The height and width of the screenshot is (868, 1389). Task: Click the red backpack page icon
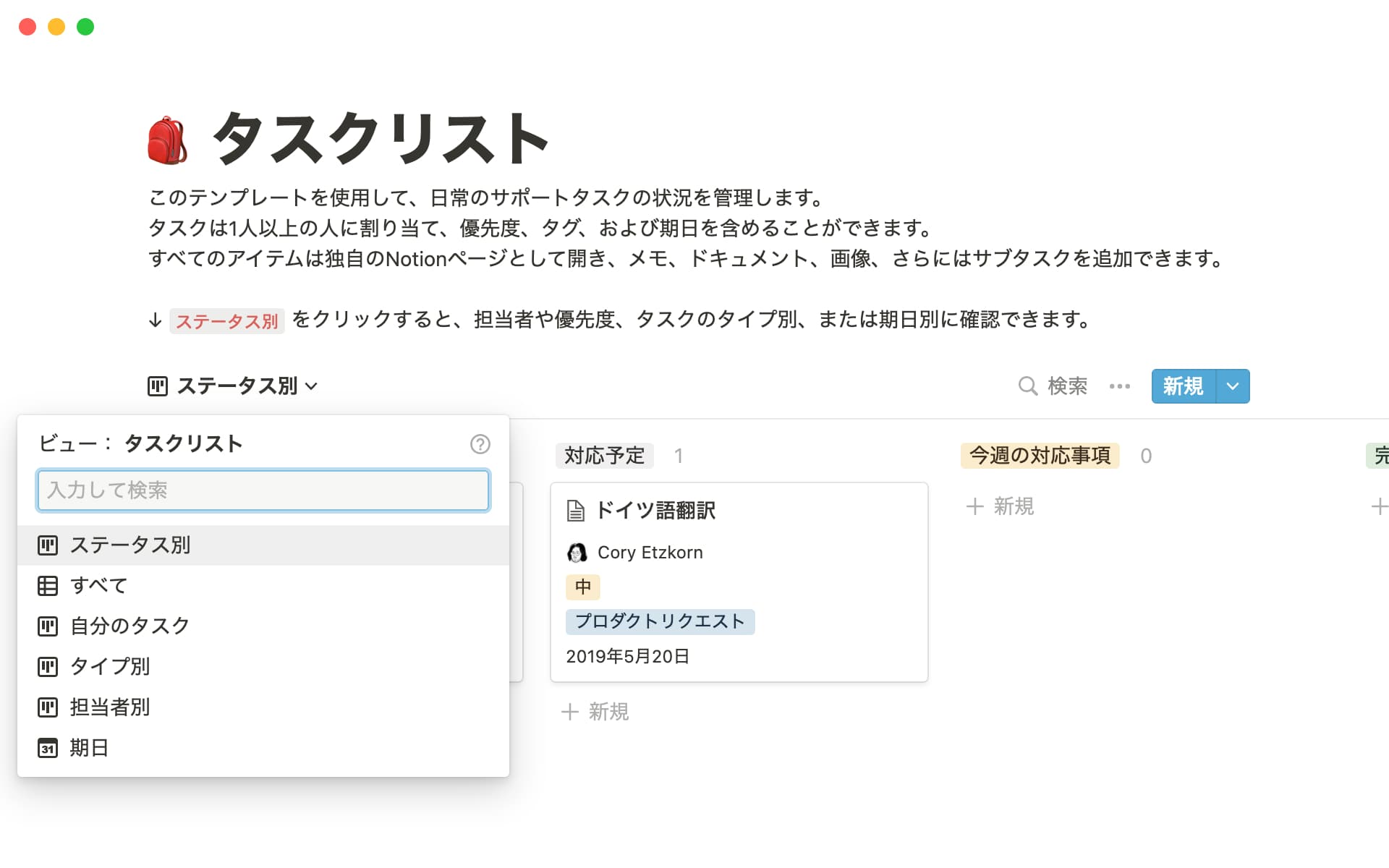coord(167,140)
